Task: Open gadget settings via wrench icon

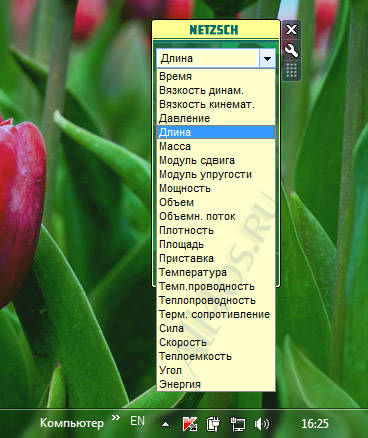Action: pos(291,51)
